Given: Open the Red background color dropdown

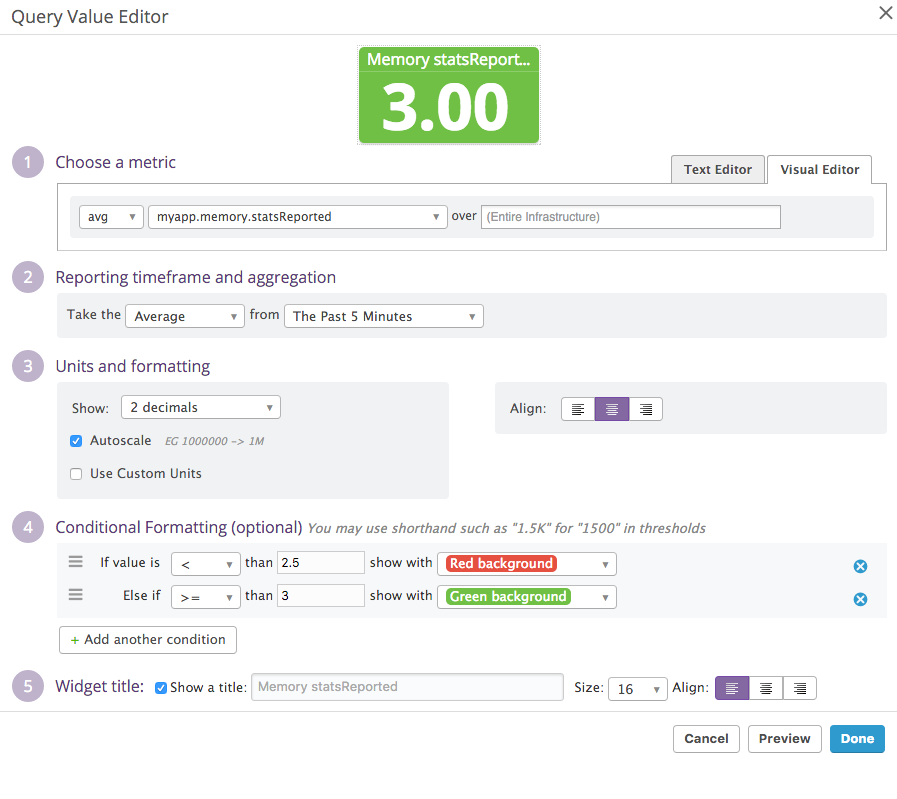Looking at the screenshot, I should (527, 564).
